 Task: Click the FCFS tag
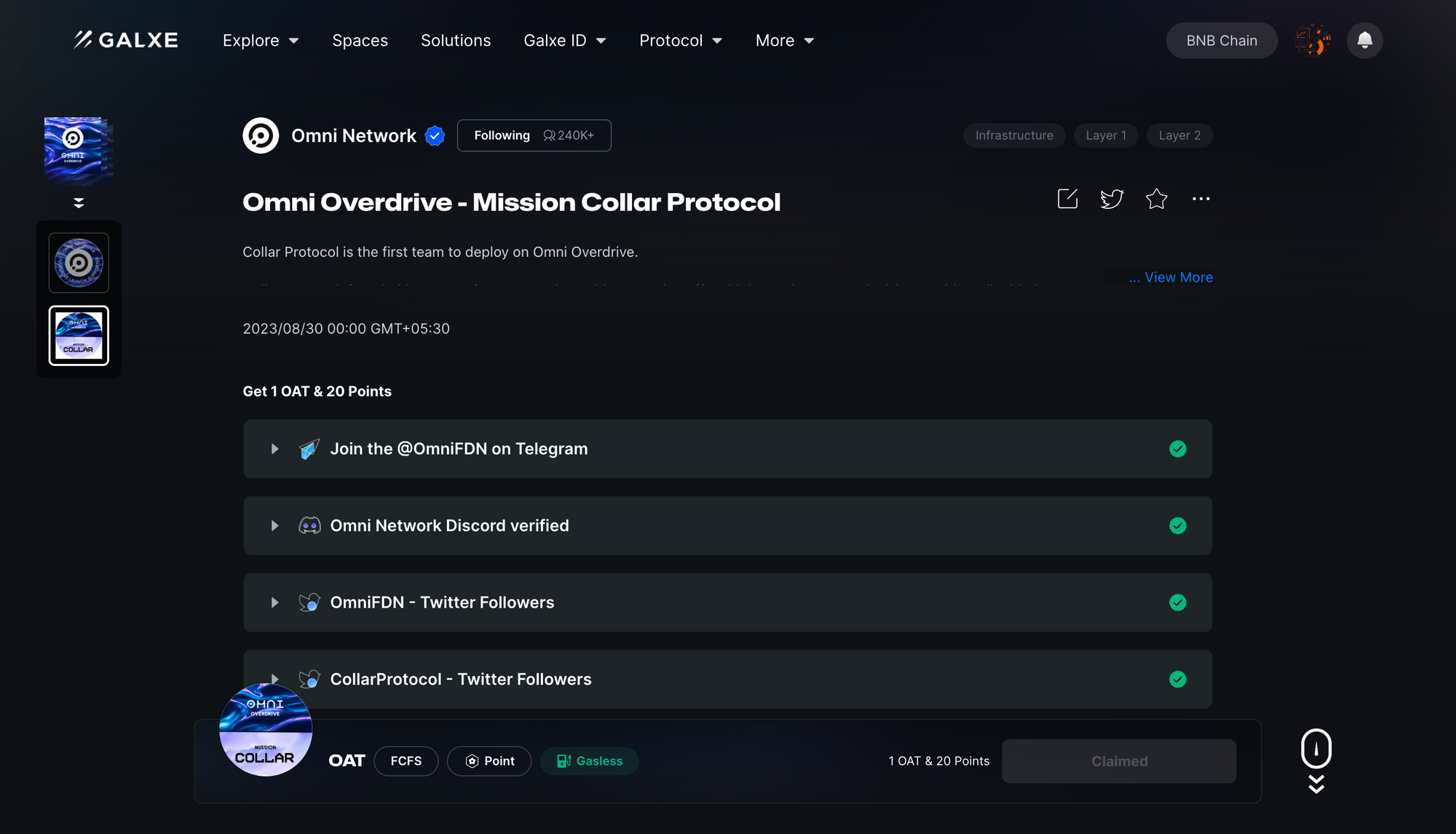(x=406, y=761)
